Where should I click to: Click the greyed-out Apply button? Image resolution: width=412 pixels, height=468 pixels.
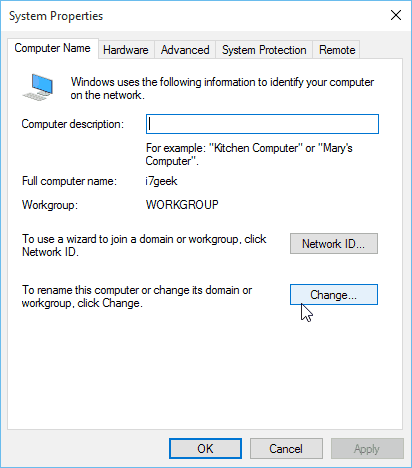[367, 449]
